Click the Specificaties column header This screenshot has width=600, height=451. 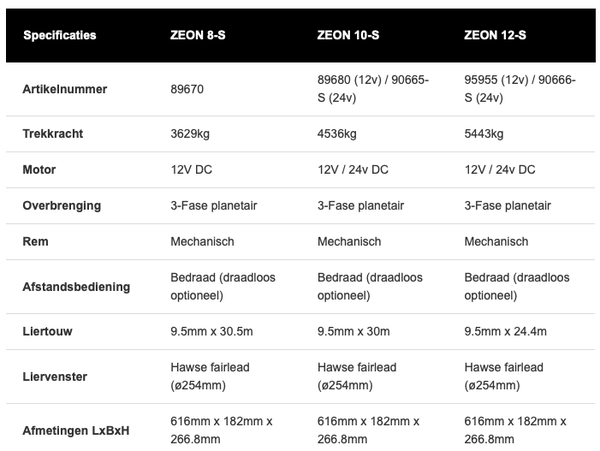pos(59,35)
